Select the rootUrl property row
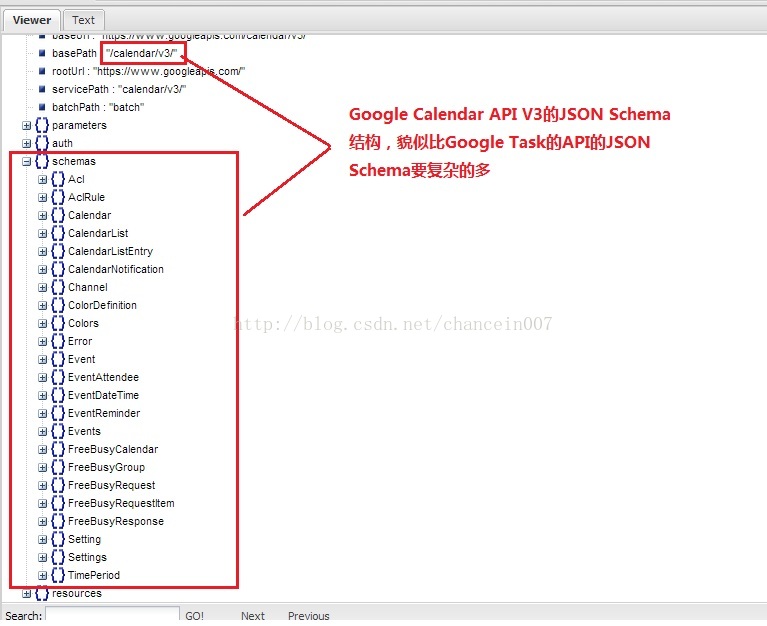767x626 pixels. (x=149, y=71)
